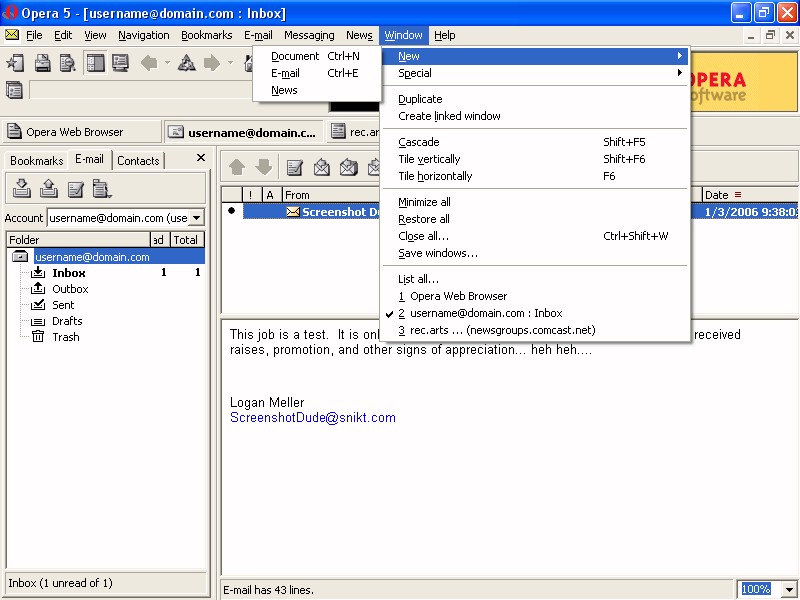This screenshot has width=800, height=600.
Task: Click ScreenshotDude@snikt.com email link
Action: click(313, 417)
